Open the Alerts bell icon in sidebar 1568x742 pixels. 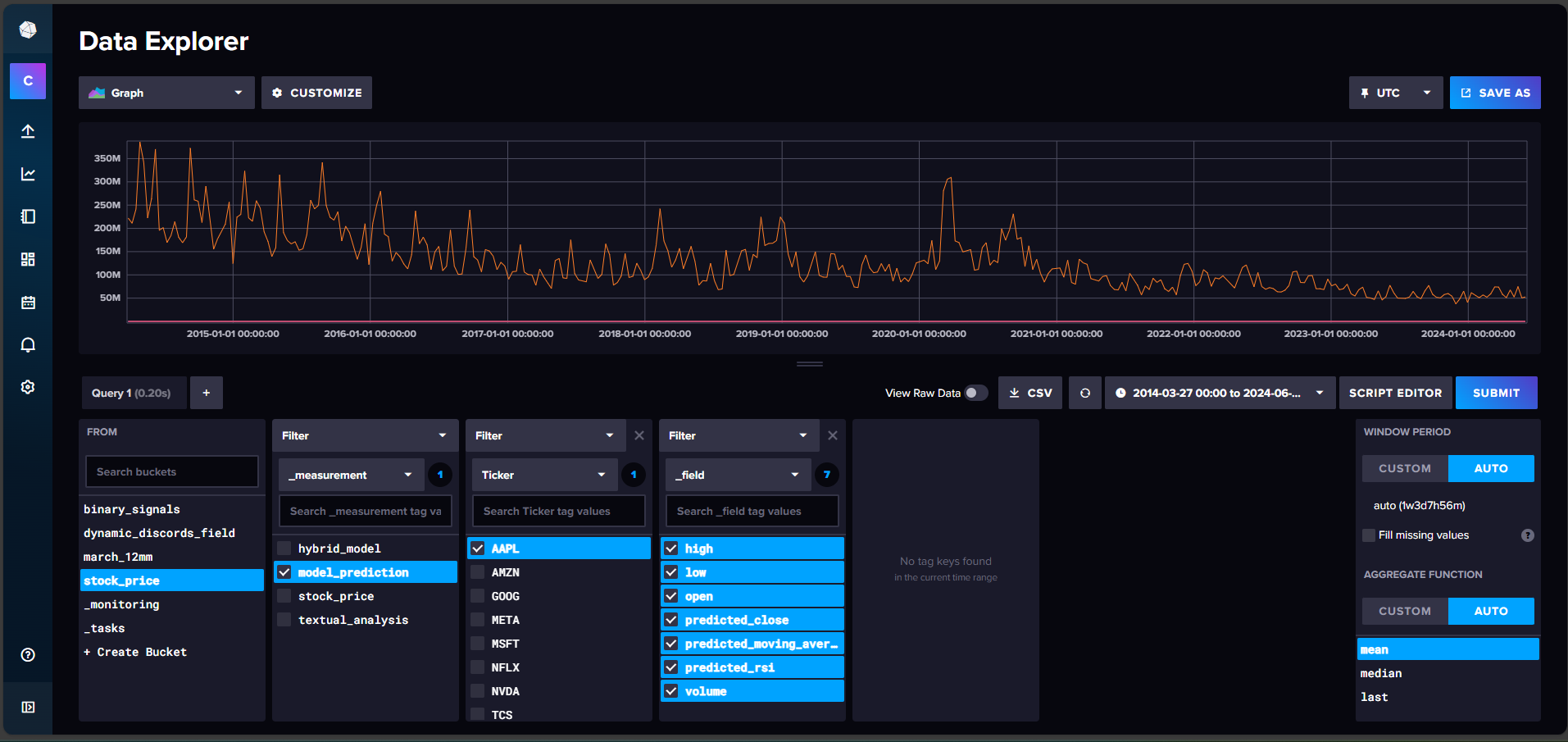coord(28,345)
